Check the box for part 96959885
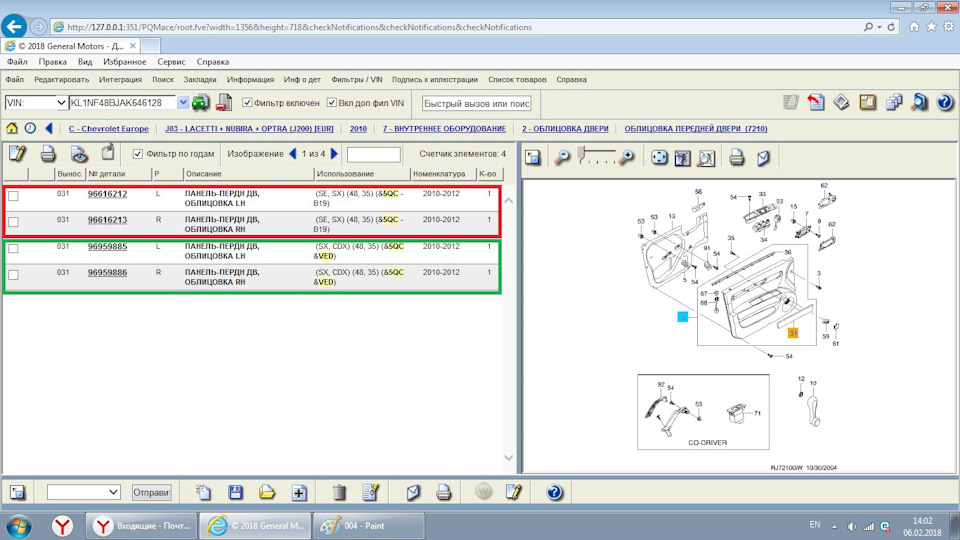 coord(13,249)
